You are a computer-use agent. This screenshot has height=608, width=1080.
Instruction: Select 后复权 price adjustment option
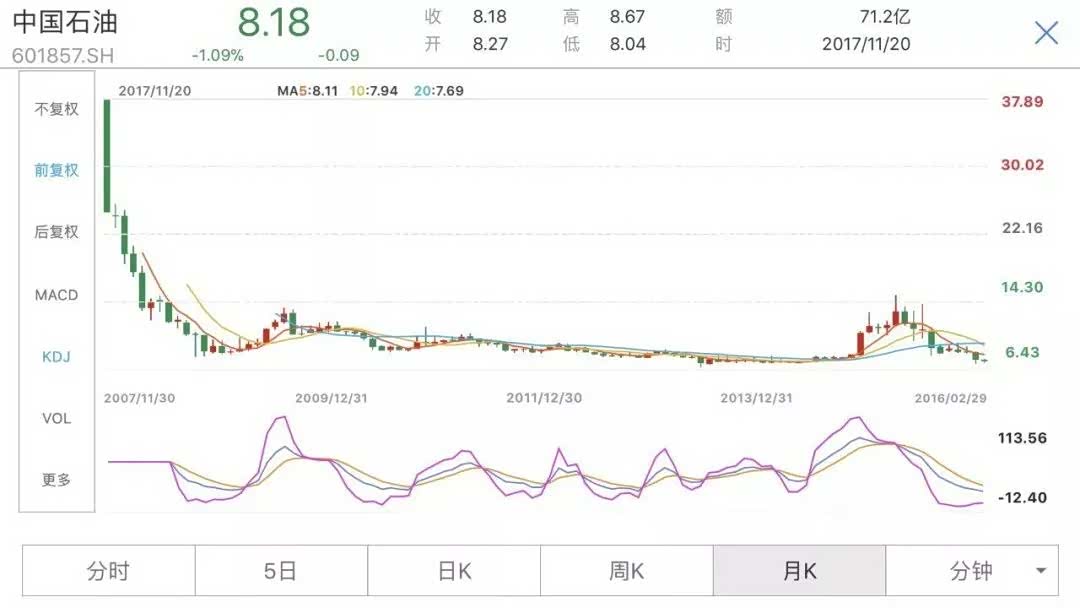pyautogui.click(x=56, y=232)
